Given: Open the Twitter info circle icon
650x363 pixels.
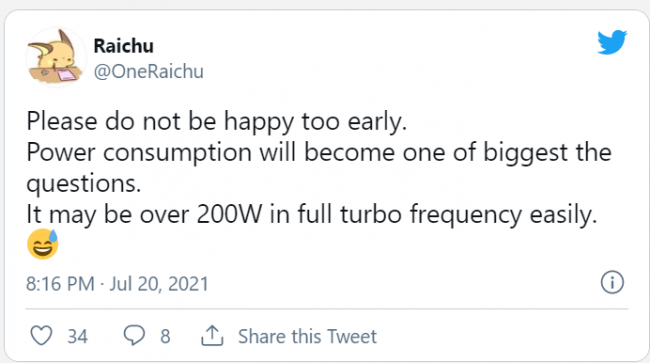Looking at the screenshot, I should pos(612,282).
